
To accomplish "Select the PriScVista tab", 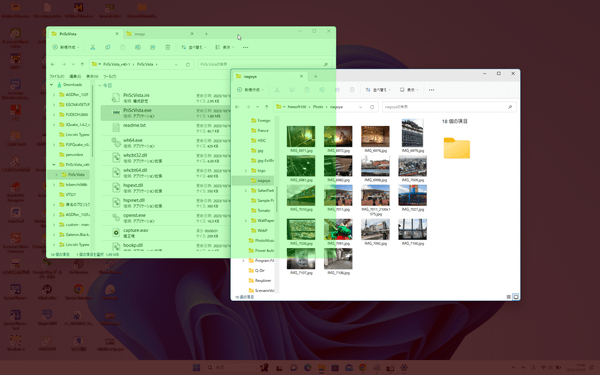I will pos(85,34).
